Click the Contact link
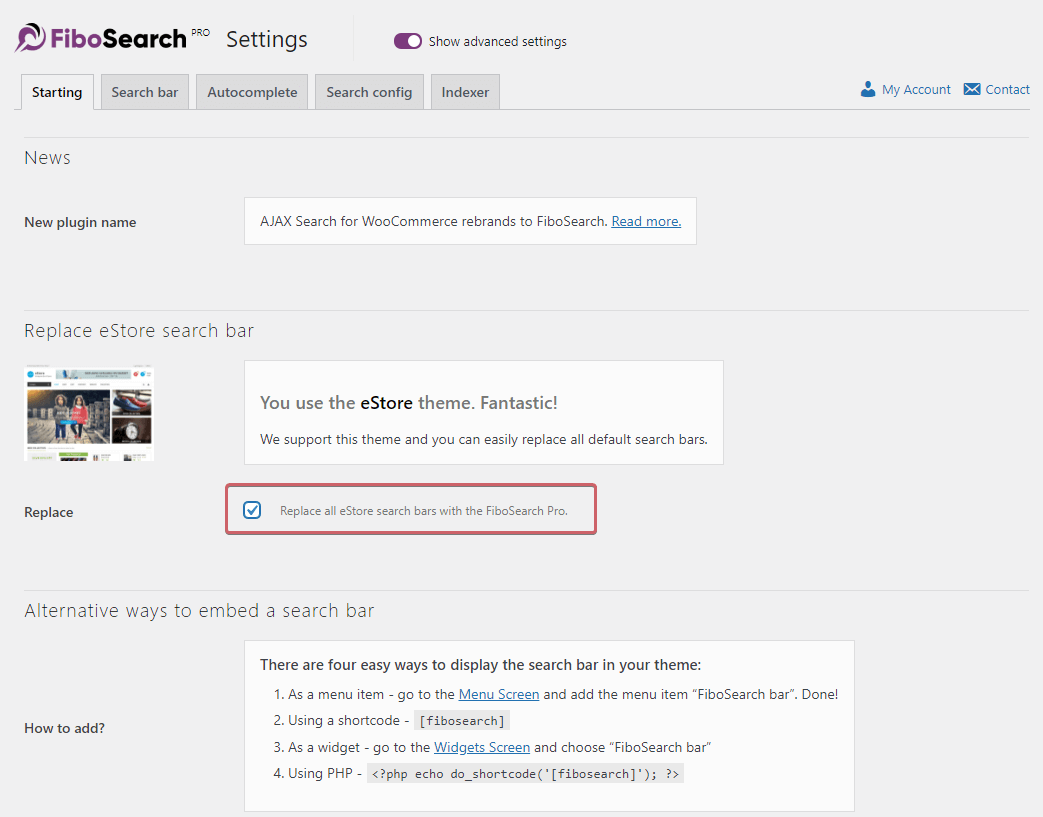Viewport: 1043px width, 817px height. point(1007,89)
